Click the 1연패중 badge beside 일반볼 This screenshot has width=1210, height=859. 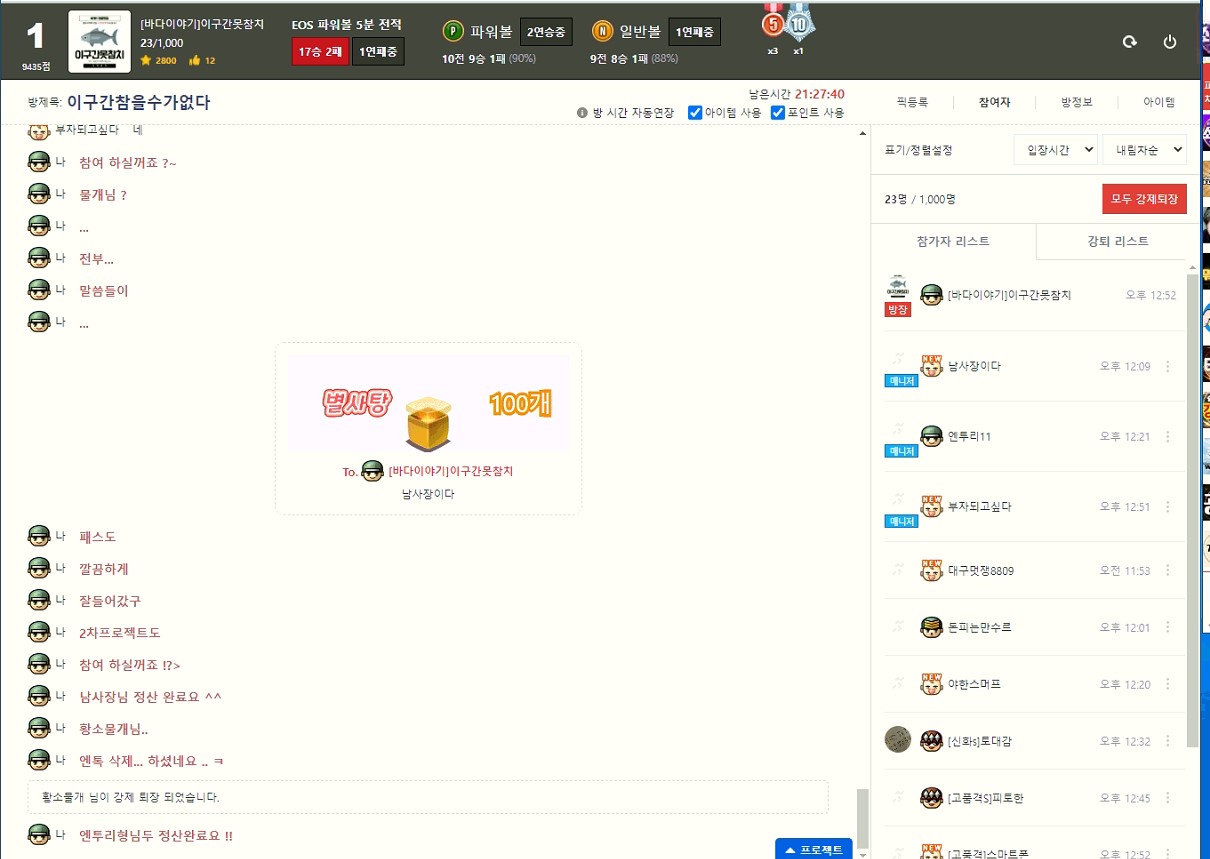[694, 32]
